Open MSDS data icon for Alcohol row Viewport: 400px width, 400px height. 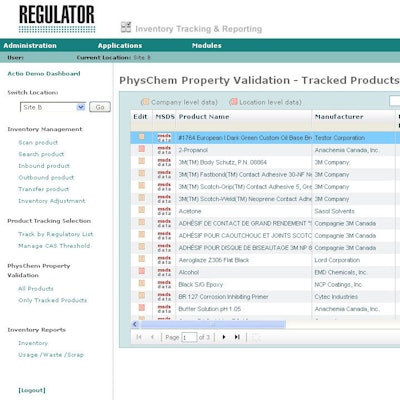click(x=164, y=272)
